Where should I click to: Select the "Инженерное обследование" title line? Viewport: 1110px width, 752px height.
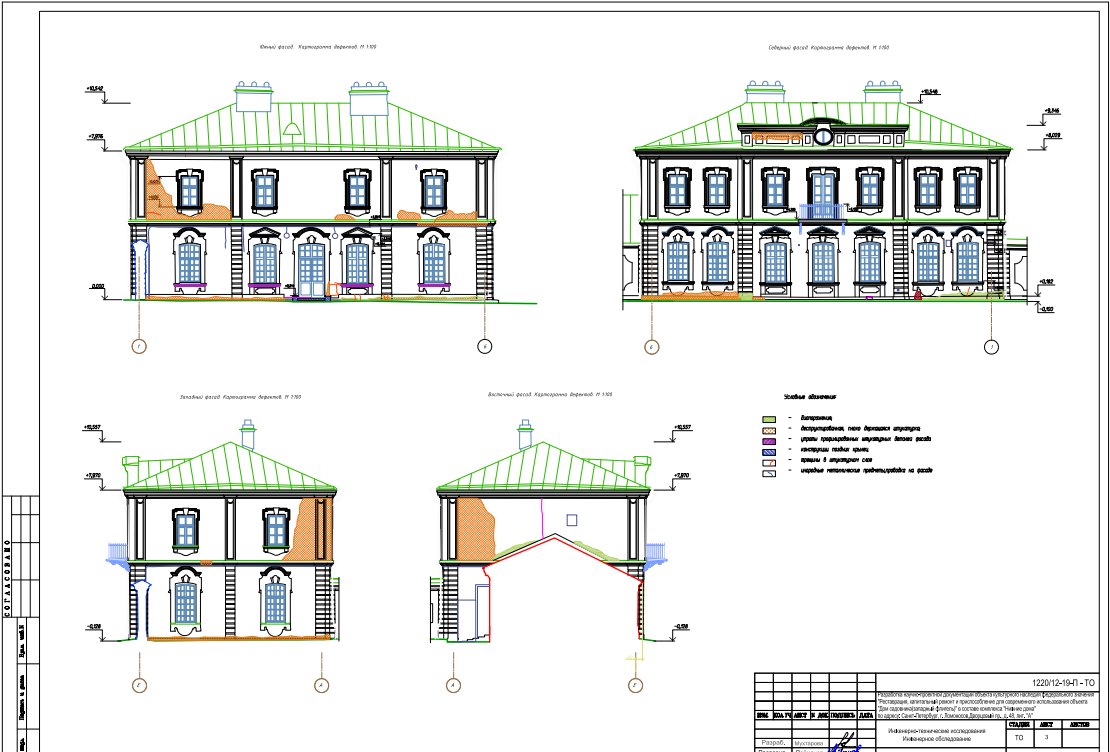point(939,739)
